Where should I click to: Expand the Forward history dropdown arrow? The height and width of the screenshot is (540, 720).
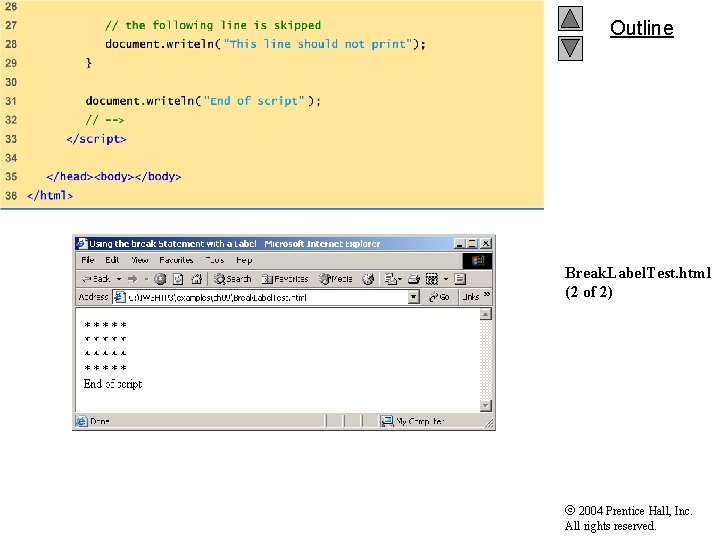[146, 279]
